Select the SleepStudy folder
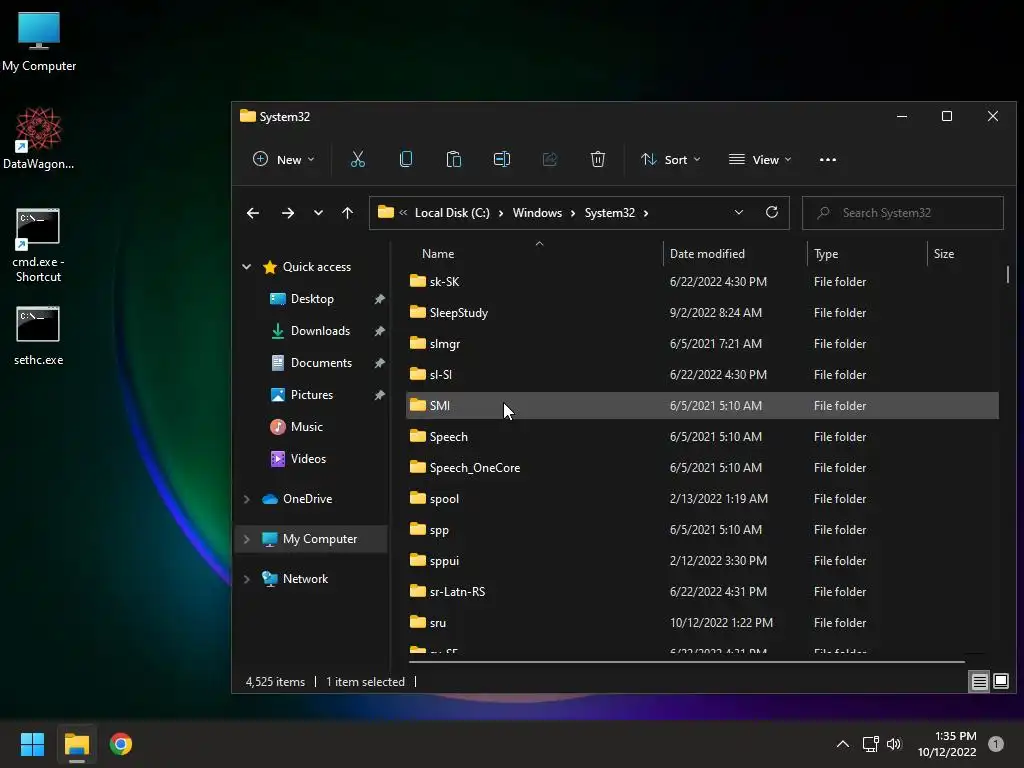The width and height of the screenshot is (1024, 768). coord(702,313)
